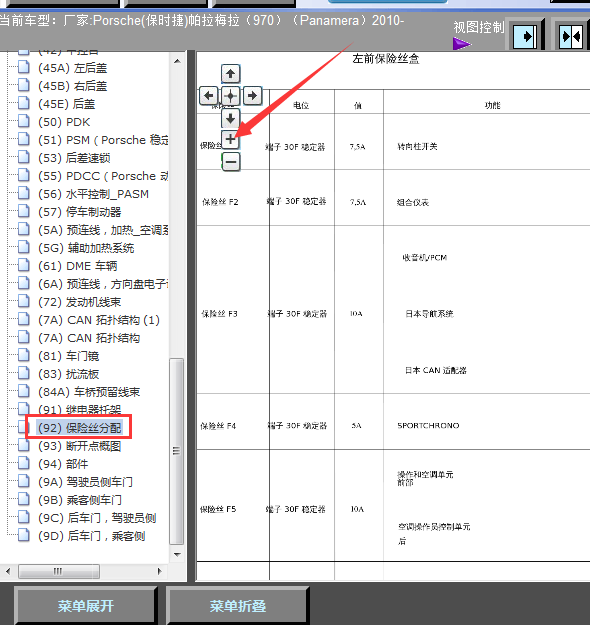The width and height of the screenshot is (590, 625).
Task: Open (81) 车门镜 entry
Action: coord(69,356)
